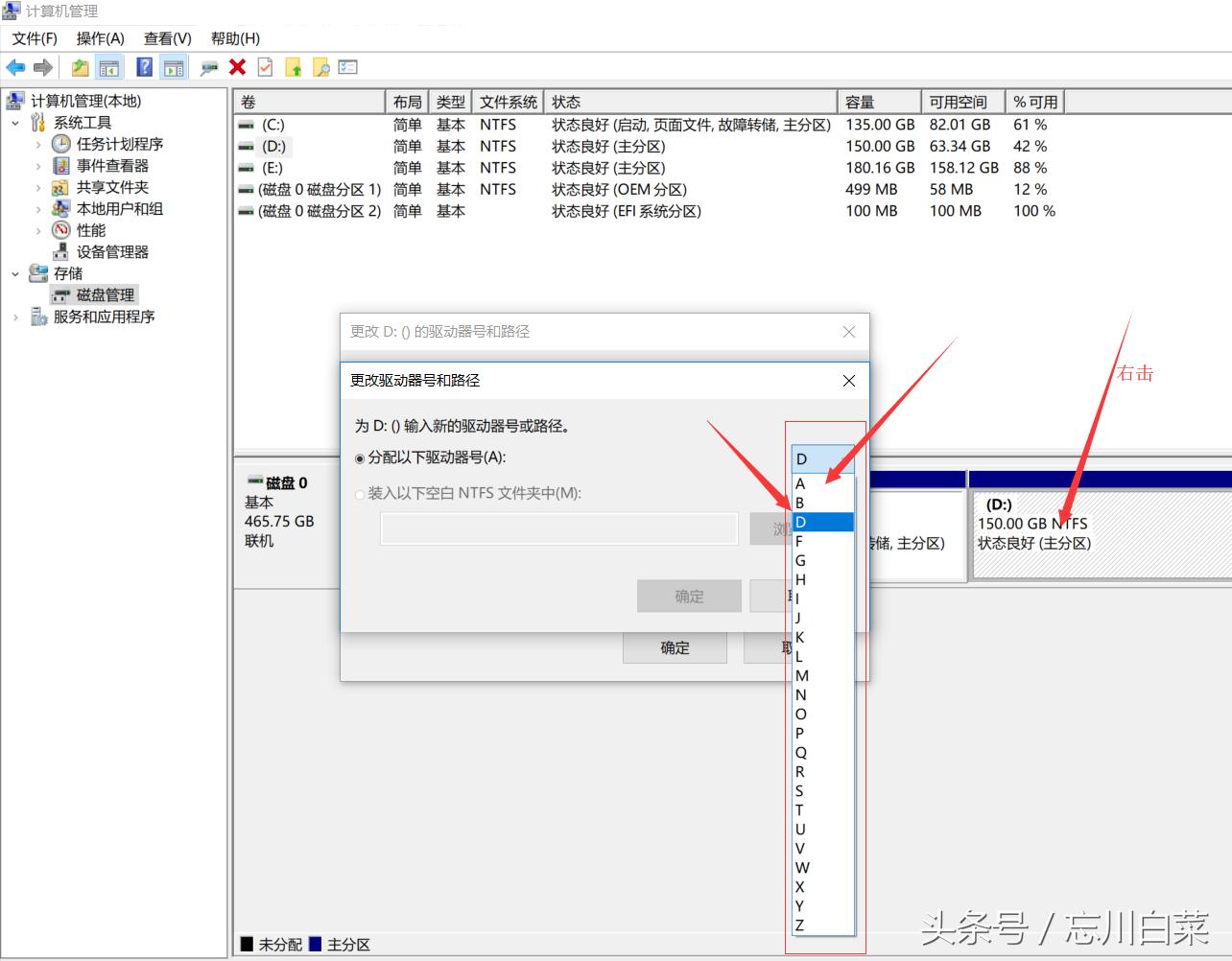Screen dimensions: 1232x961
Task: Click the 服务和应用程序 icon
Action: [38, 316]
